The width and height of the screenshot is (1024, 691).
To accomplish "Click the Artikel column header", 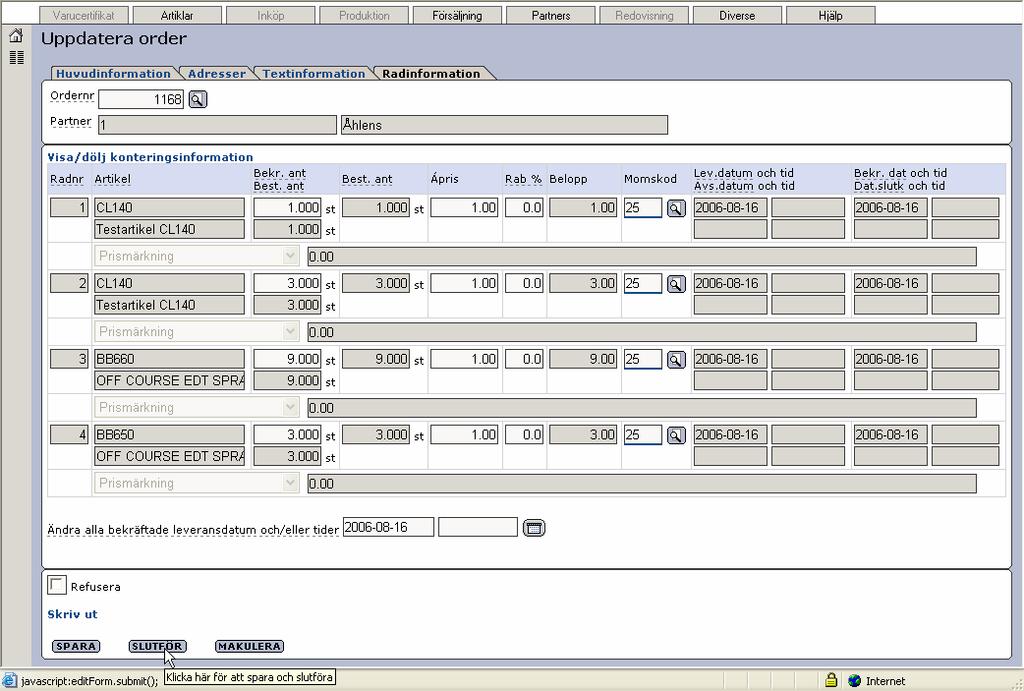I will [x=112, y=179].
